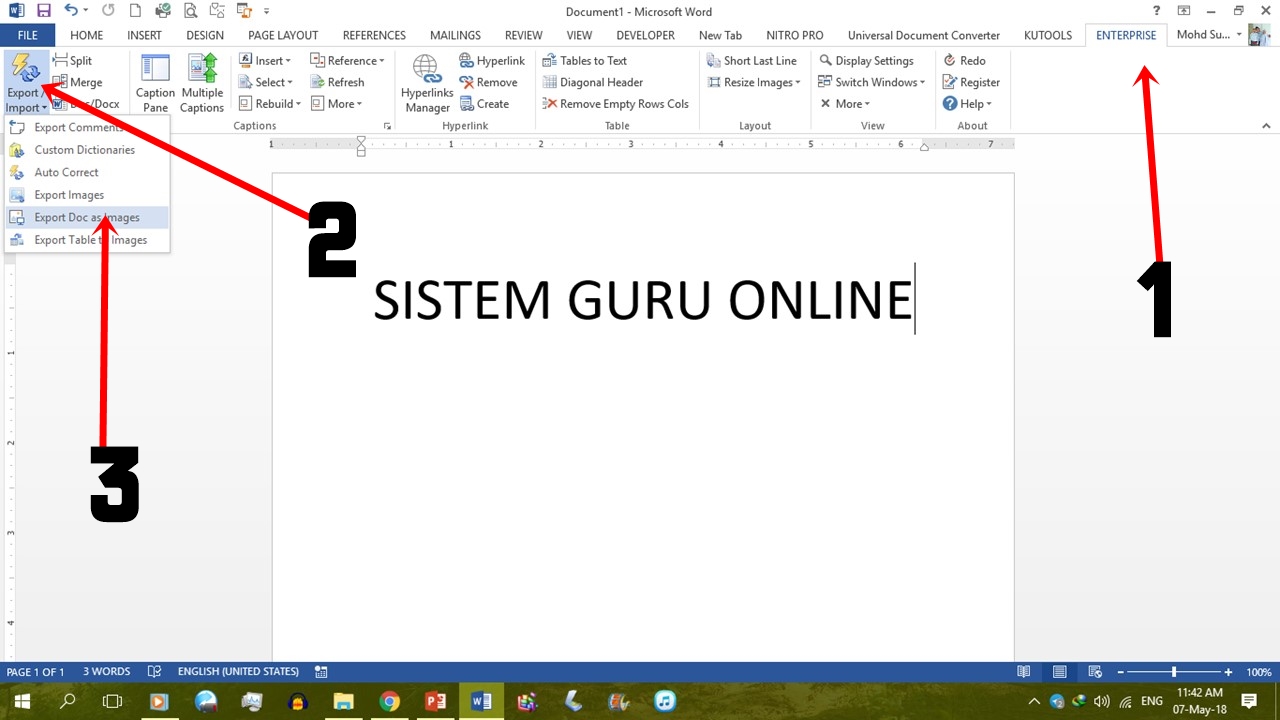Expand the Help dropdown in About group
1280x720 pixels.
coord(967,104)
